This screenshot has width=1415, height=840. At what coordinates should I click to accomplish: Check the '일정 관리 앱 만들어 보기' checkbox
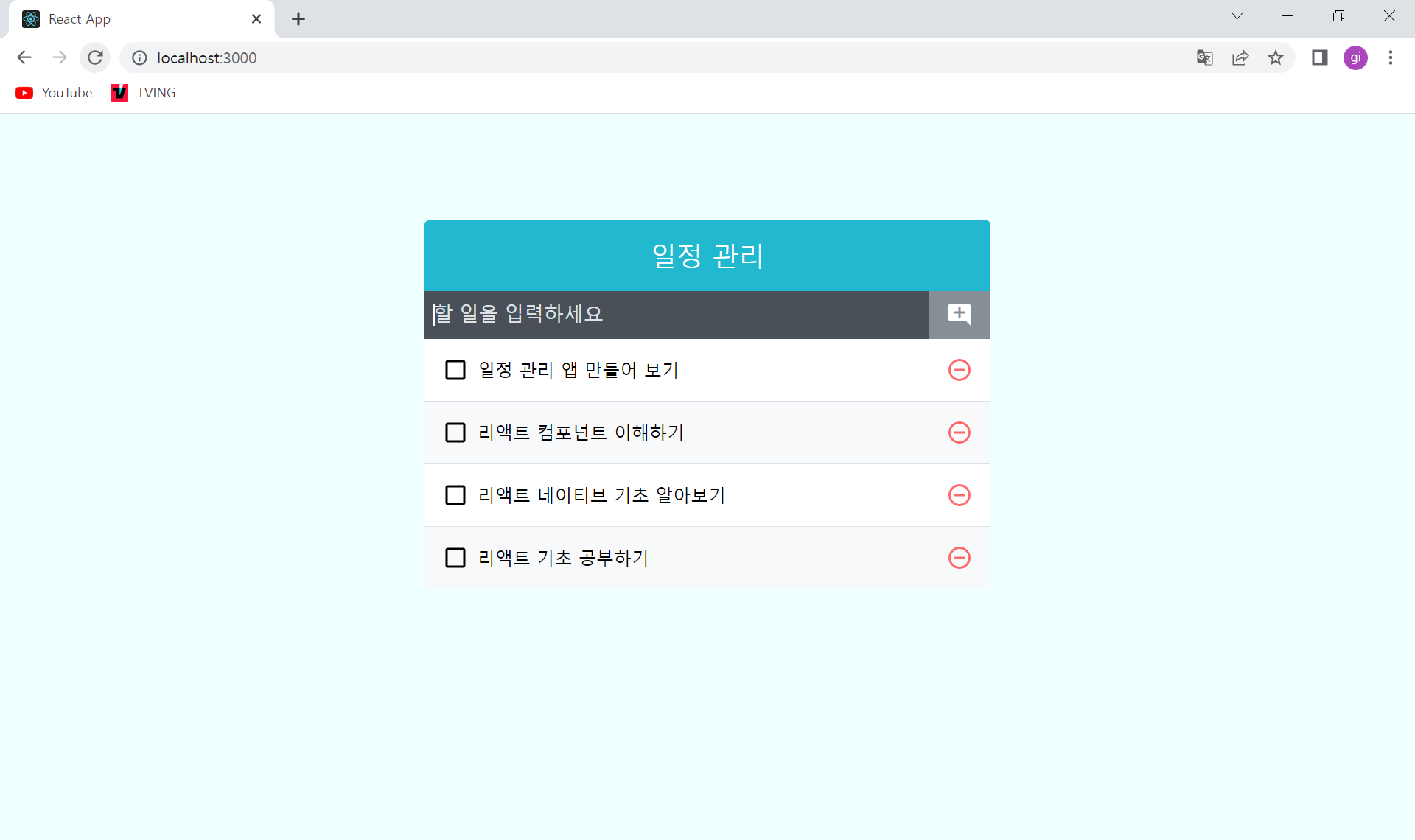click(455, 370)
